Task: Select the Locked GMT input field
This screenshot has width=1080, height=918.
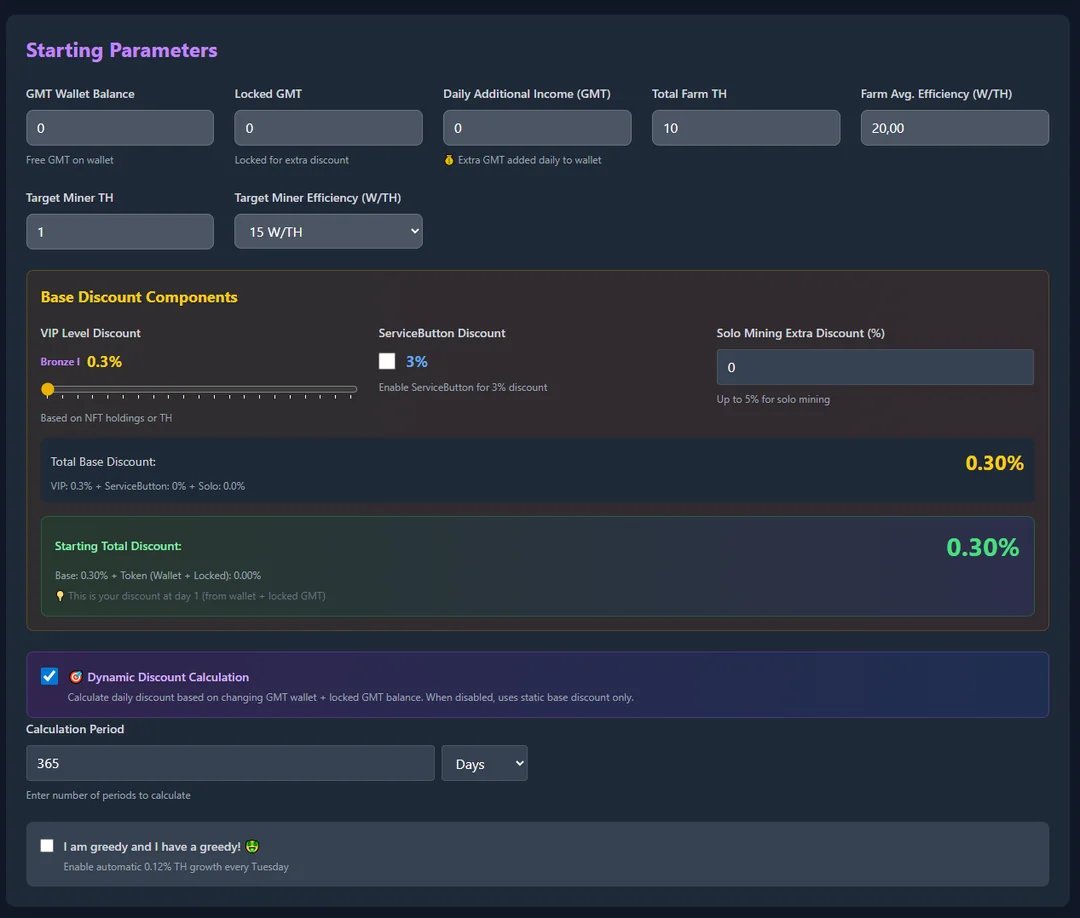Action: 328,127
